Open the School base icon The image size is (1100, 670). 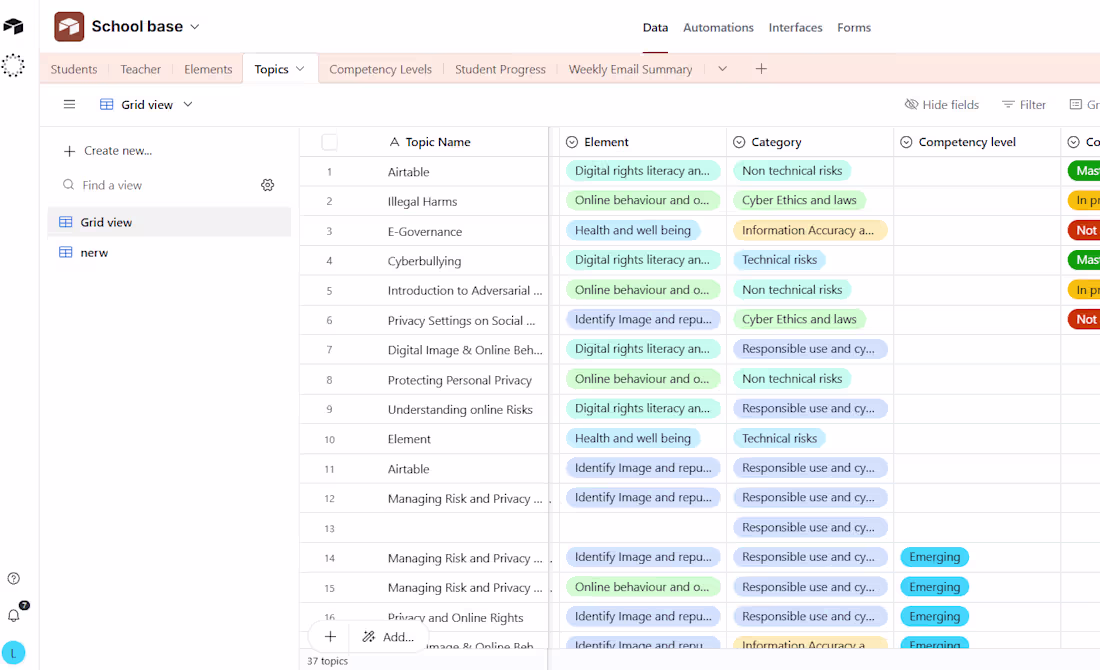(69, 27)
